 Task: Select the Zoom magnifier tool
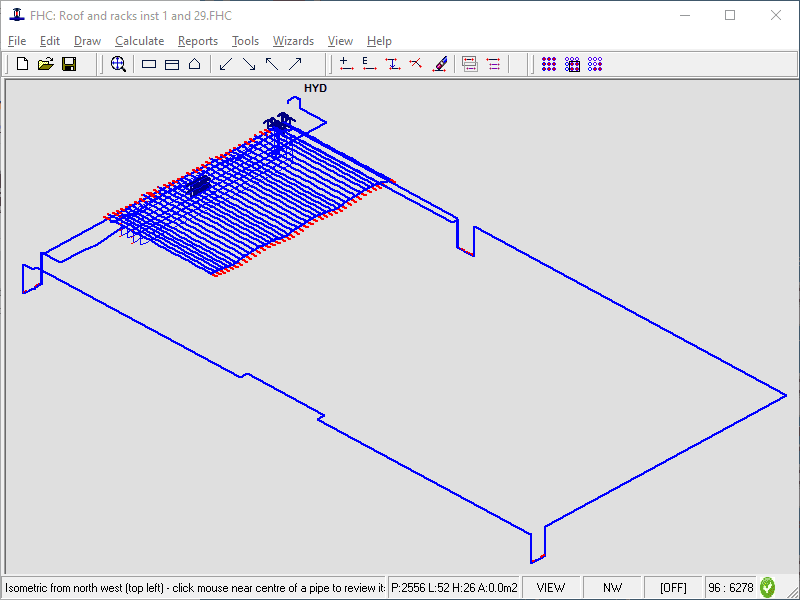(119, 64)
